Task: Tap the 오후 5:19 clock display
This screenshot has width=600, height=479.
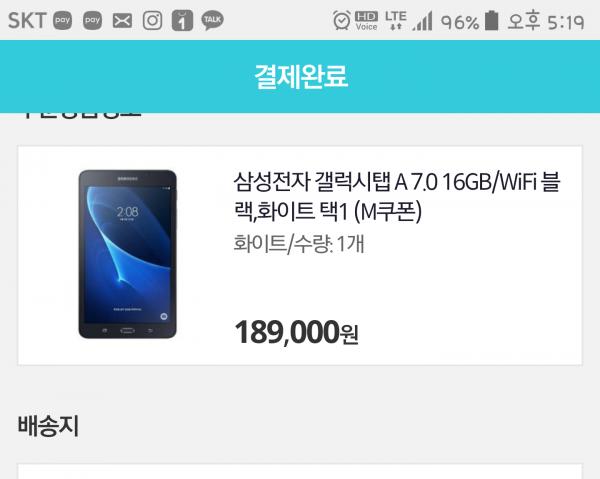Action: 546,21
